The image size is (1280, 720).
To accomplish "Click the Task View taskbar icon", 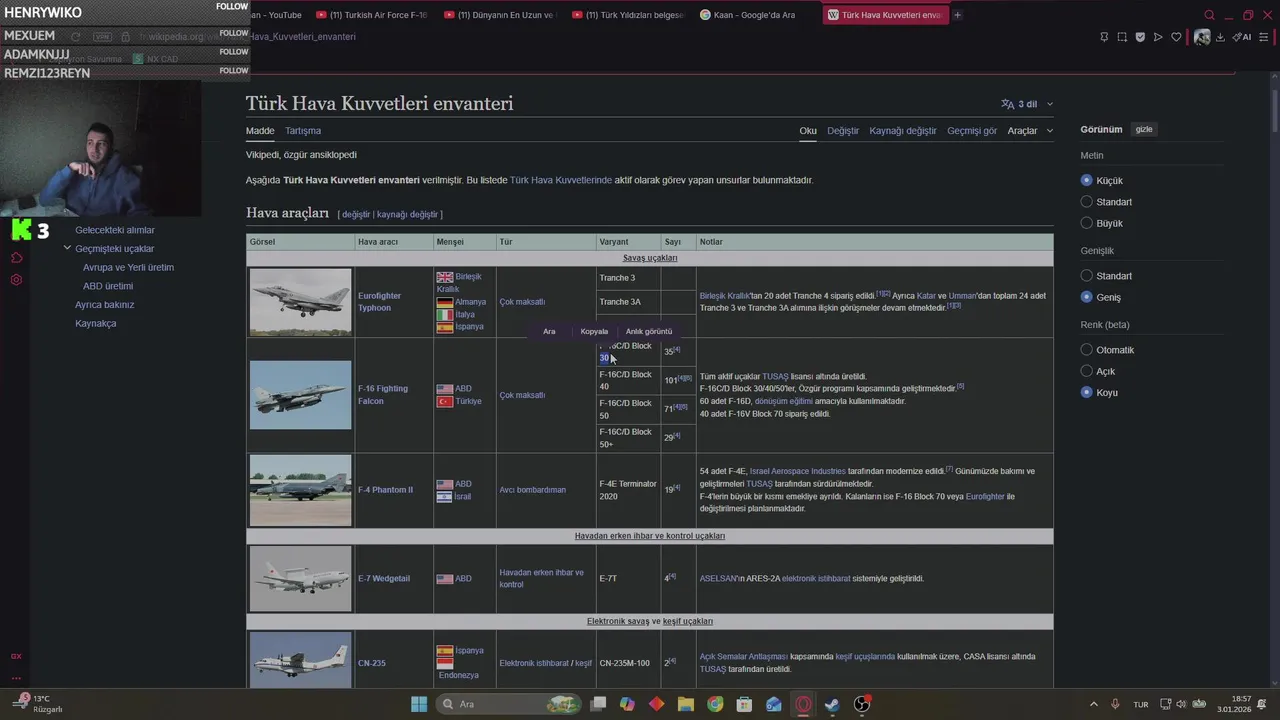I will [598, 704].
